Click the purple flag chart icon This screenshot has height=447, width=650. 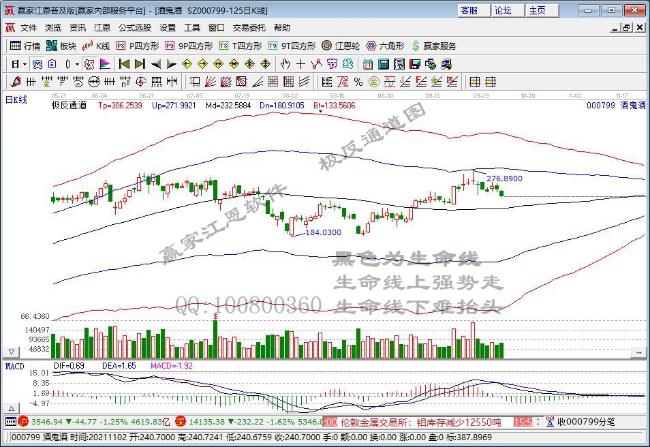pyautogui.click(x=105, y=64)
